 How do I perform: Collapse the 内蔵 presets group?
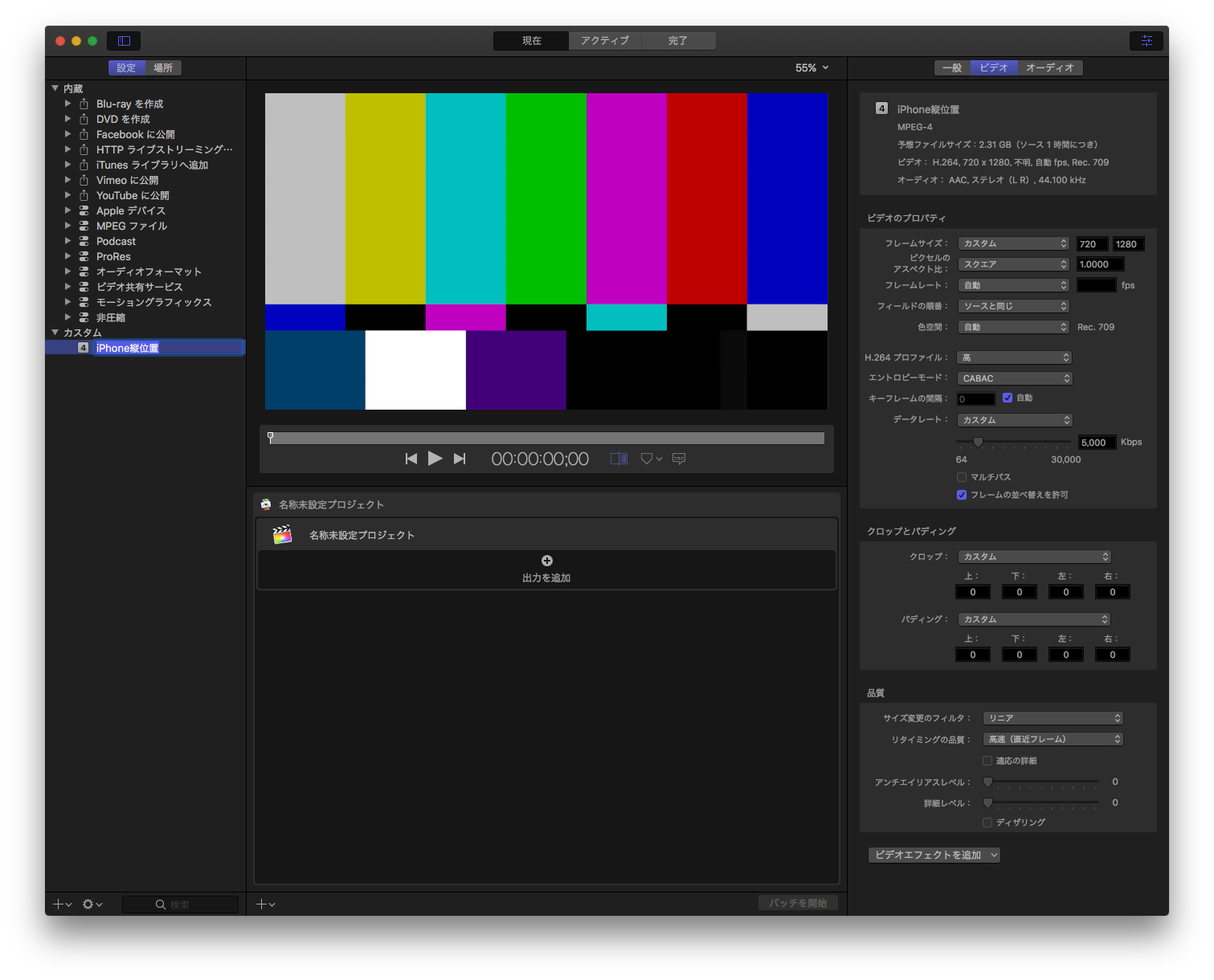coord(55,88)
